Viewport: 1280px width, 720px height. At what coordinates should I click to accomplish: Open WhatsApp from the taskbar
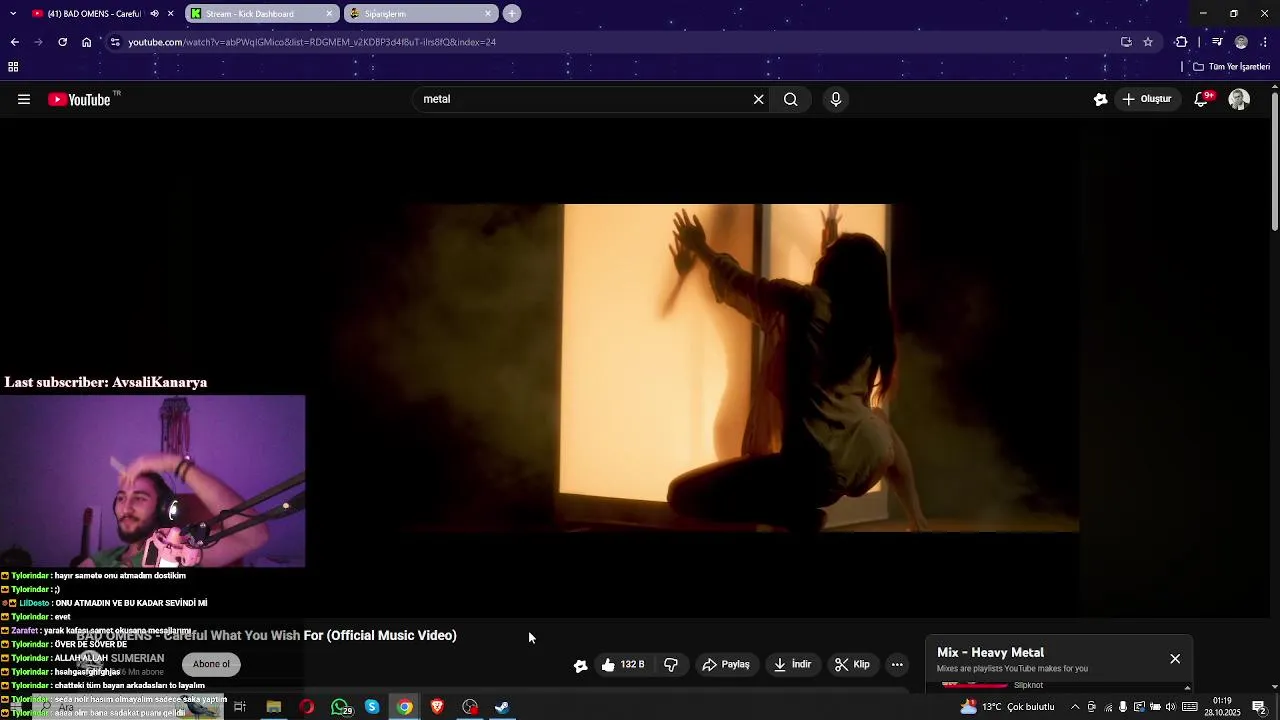click(x=340, y=707)
